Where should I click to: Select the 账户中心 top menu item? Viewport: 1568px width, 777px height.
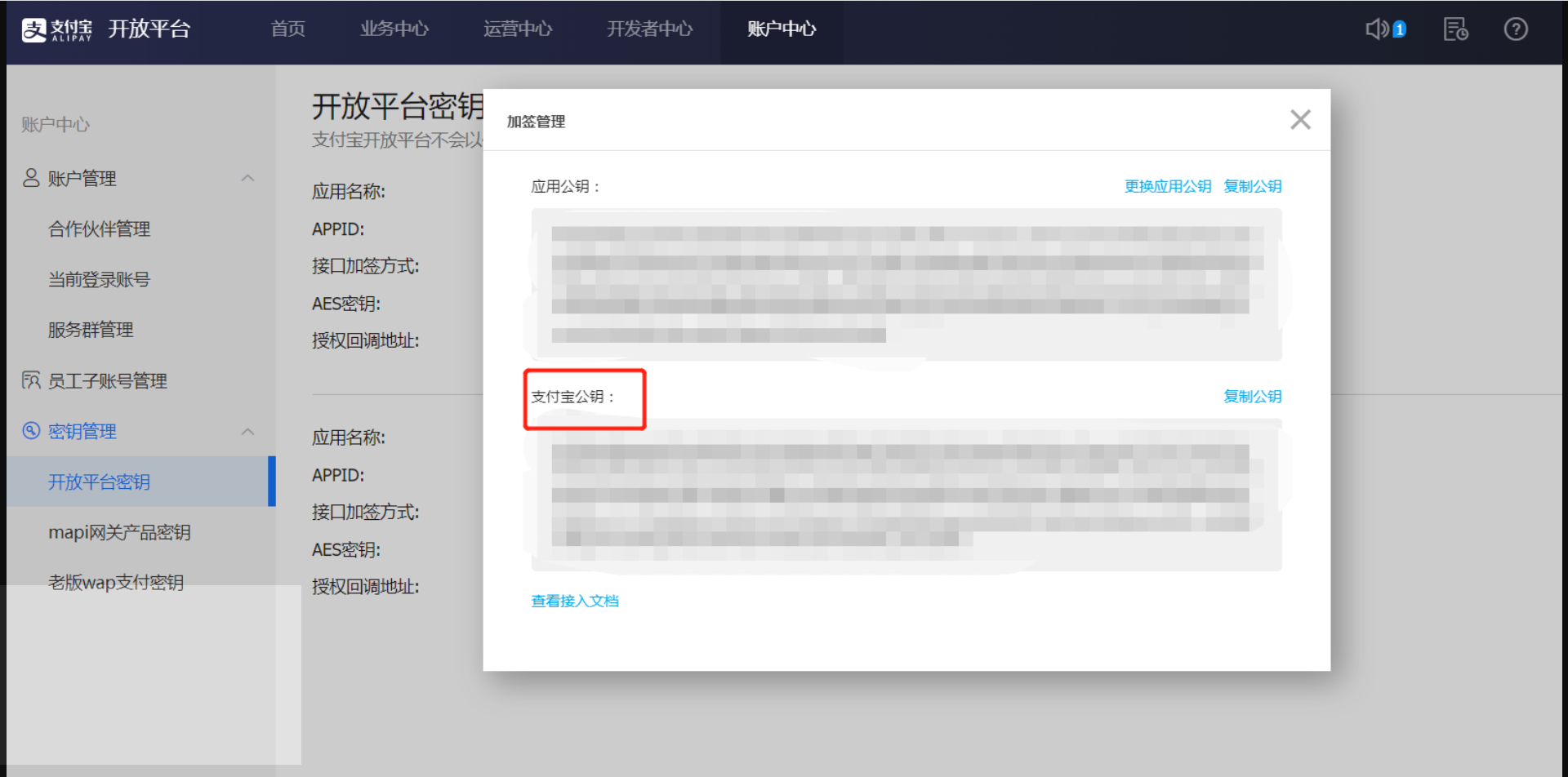[782, 29]
